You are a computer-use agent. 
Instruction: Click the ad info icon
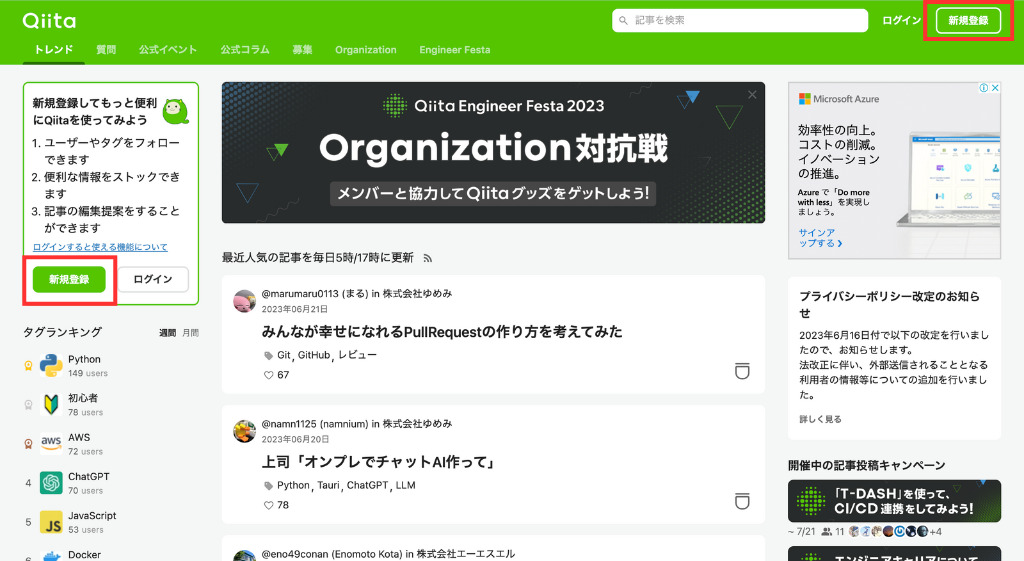pyautogui.click(x=984, y=88)
